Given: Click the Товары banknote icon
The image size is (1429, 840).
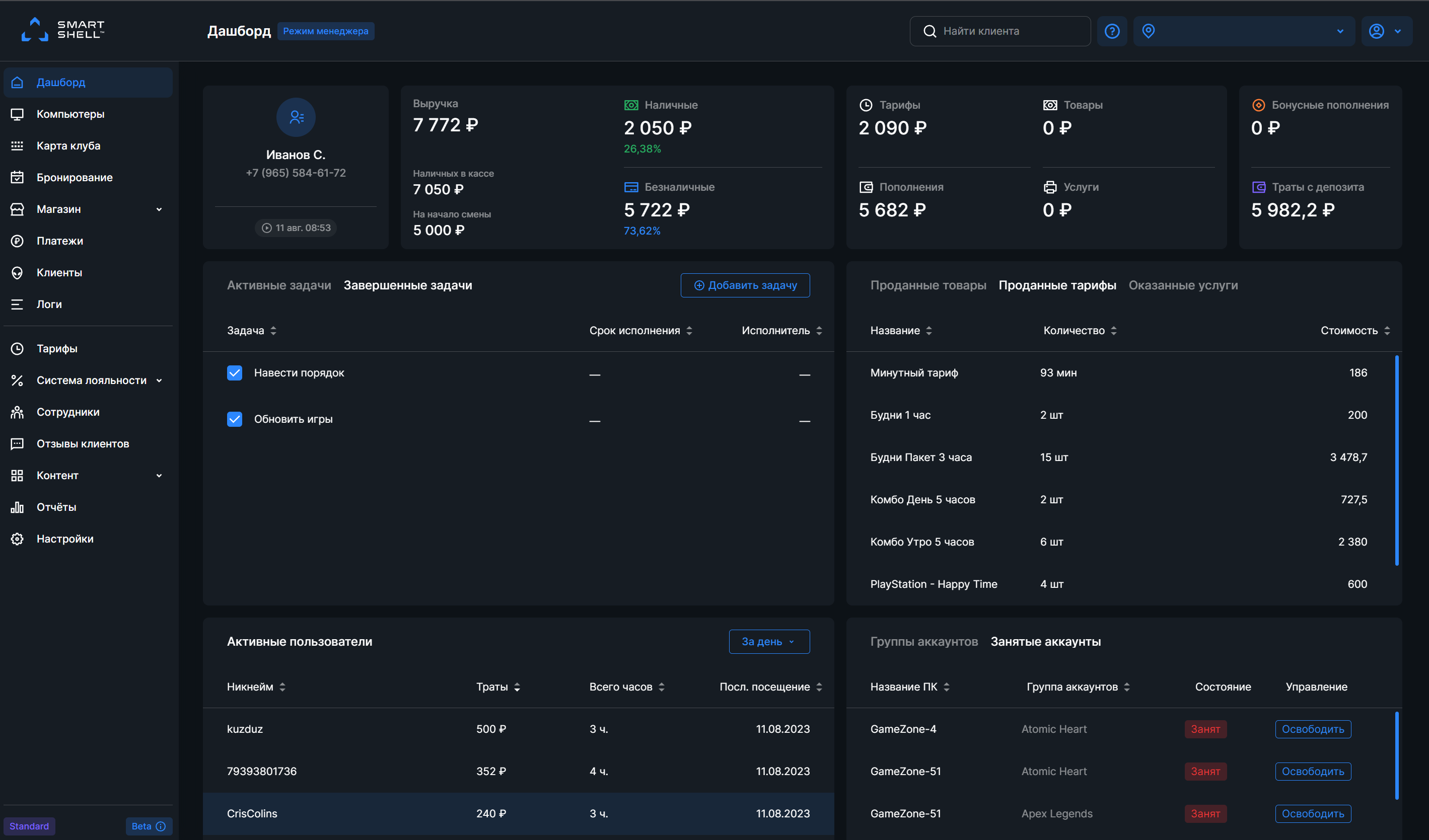Looking at the screenshot, I should pyautogui.click(x=1050, y=105).
